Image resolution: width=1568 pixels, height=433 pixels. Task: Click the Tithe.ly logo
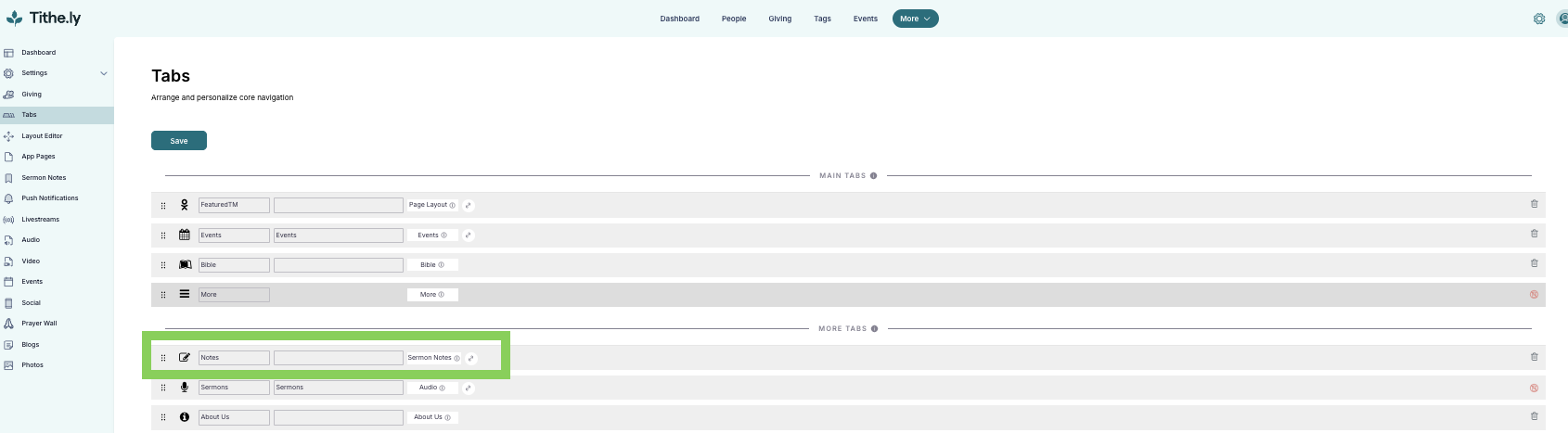pos(43,18)
